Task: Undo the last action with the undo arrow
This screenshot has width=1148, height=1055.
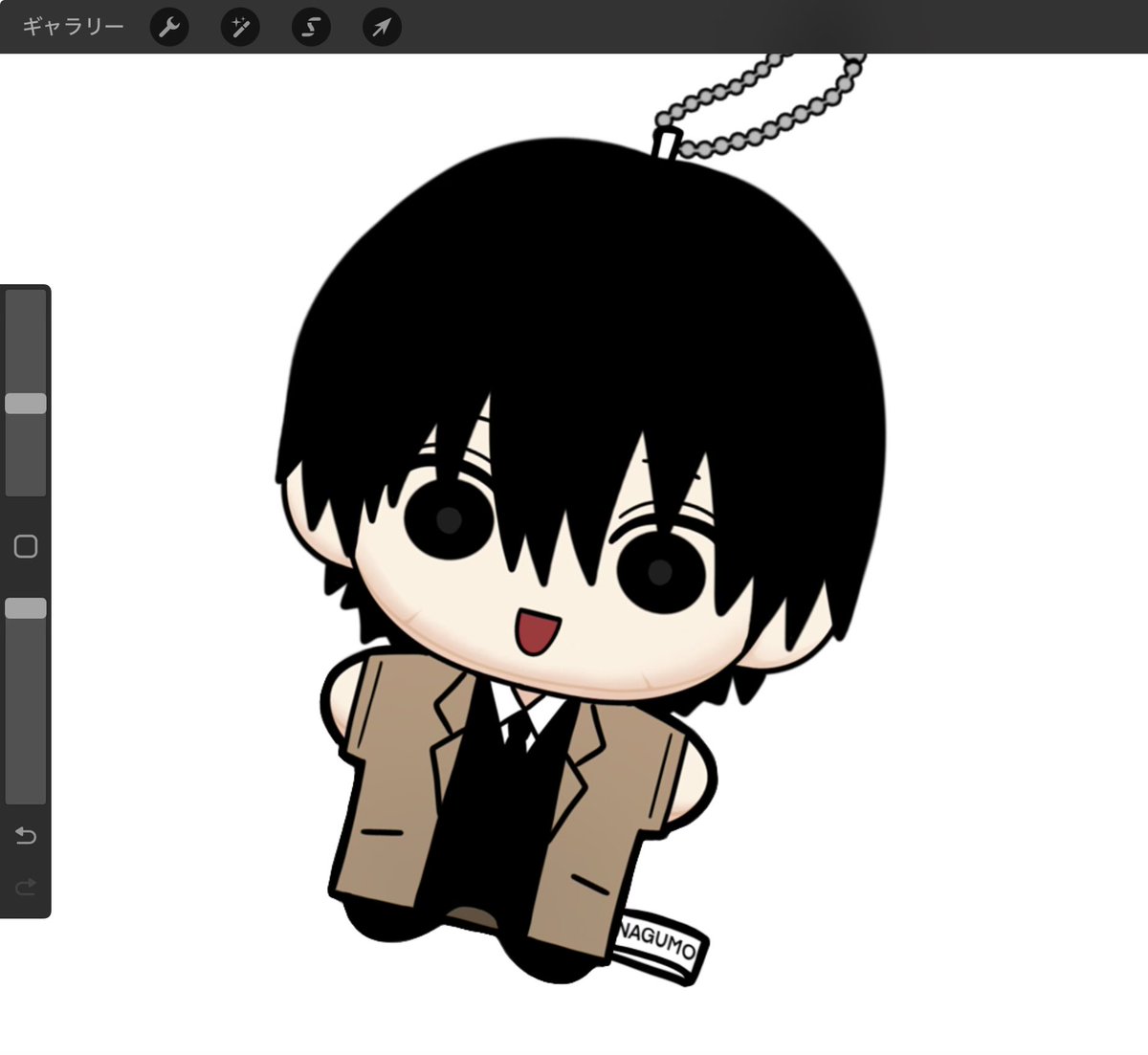Action: [x=26, y=836]
